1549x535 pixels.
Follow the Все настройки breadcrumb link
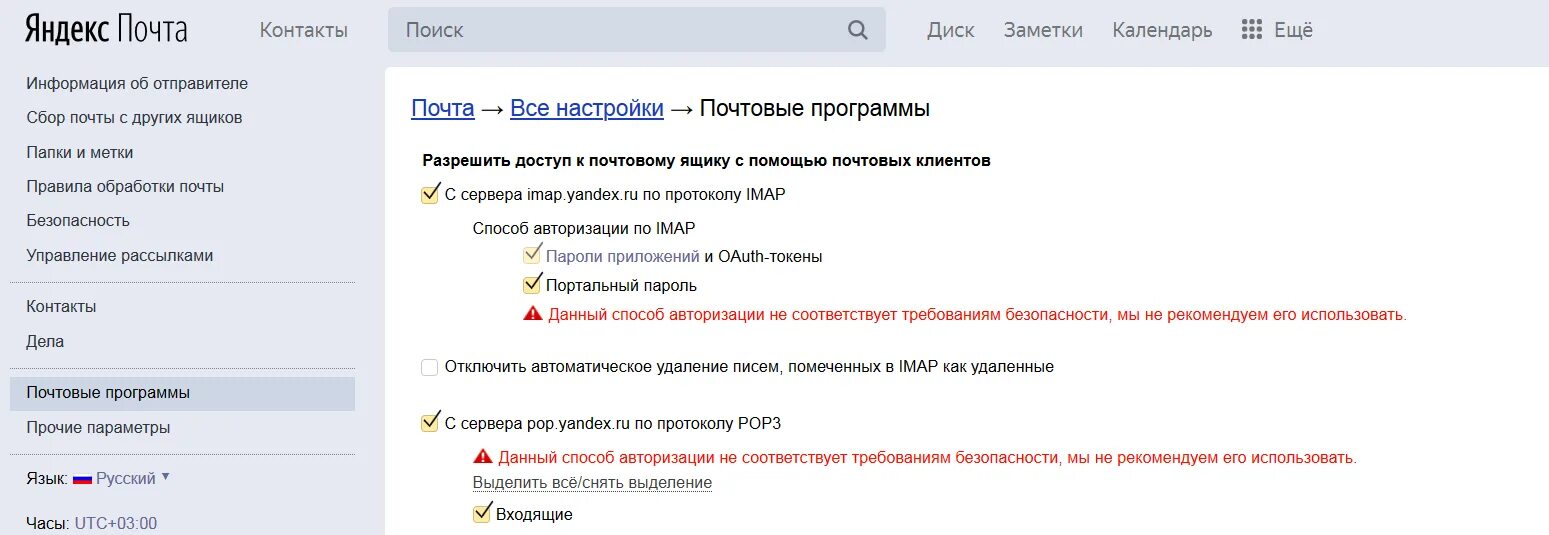587,108
